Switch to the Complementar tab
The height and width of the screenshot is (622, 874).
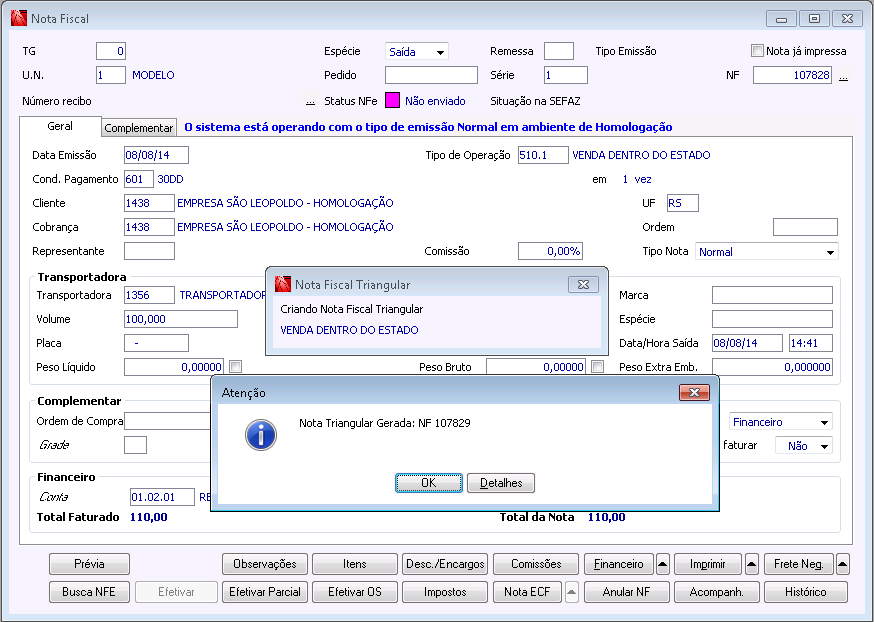pos(139,128)
